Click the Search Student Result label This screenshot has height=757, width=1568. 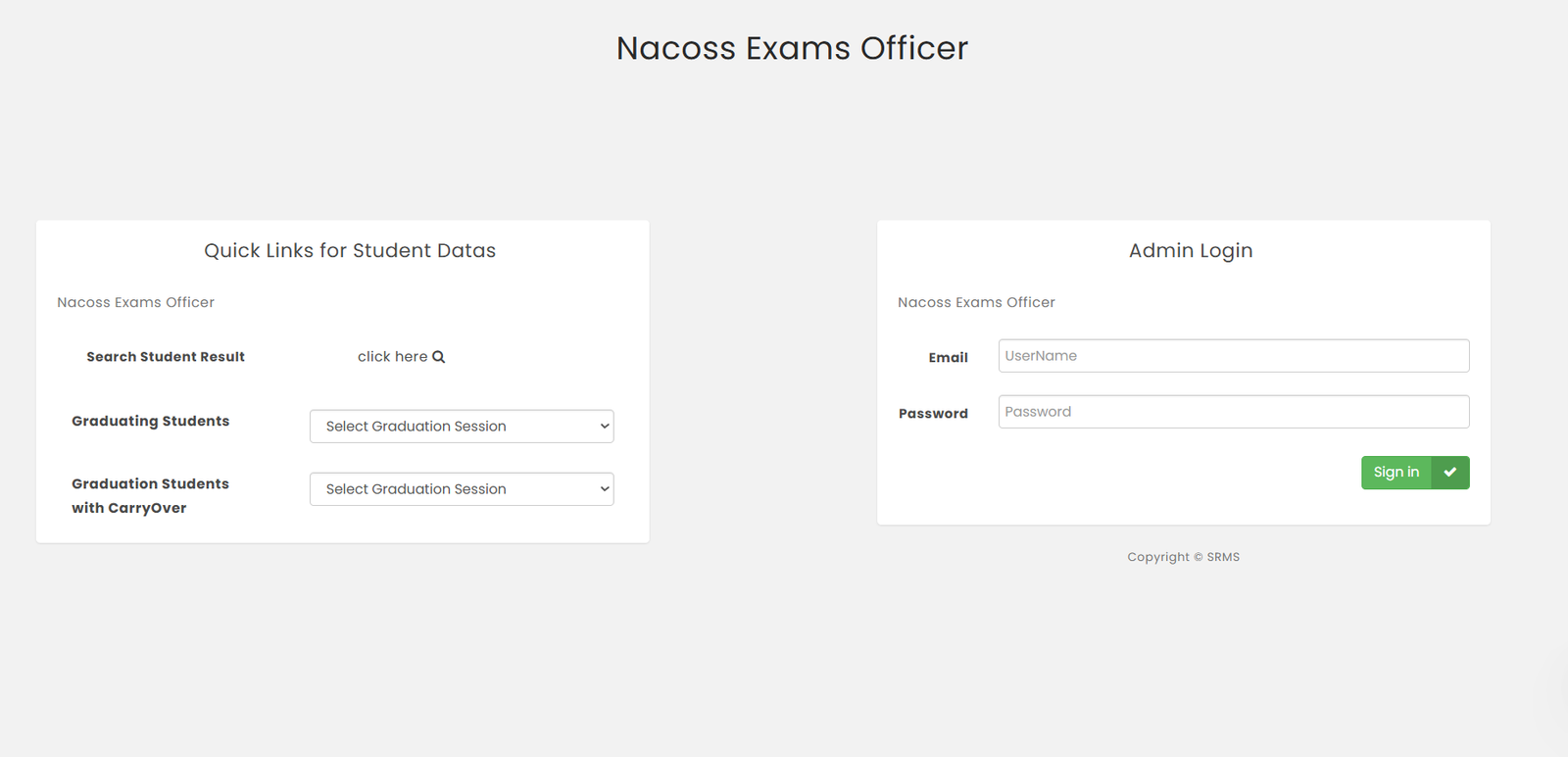(166, 357)
